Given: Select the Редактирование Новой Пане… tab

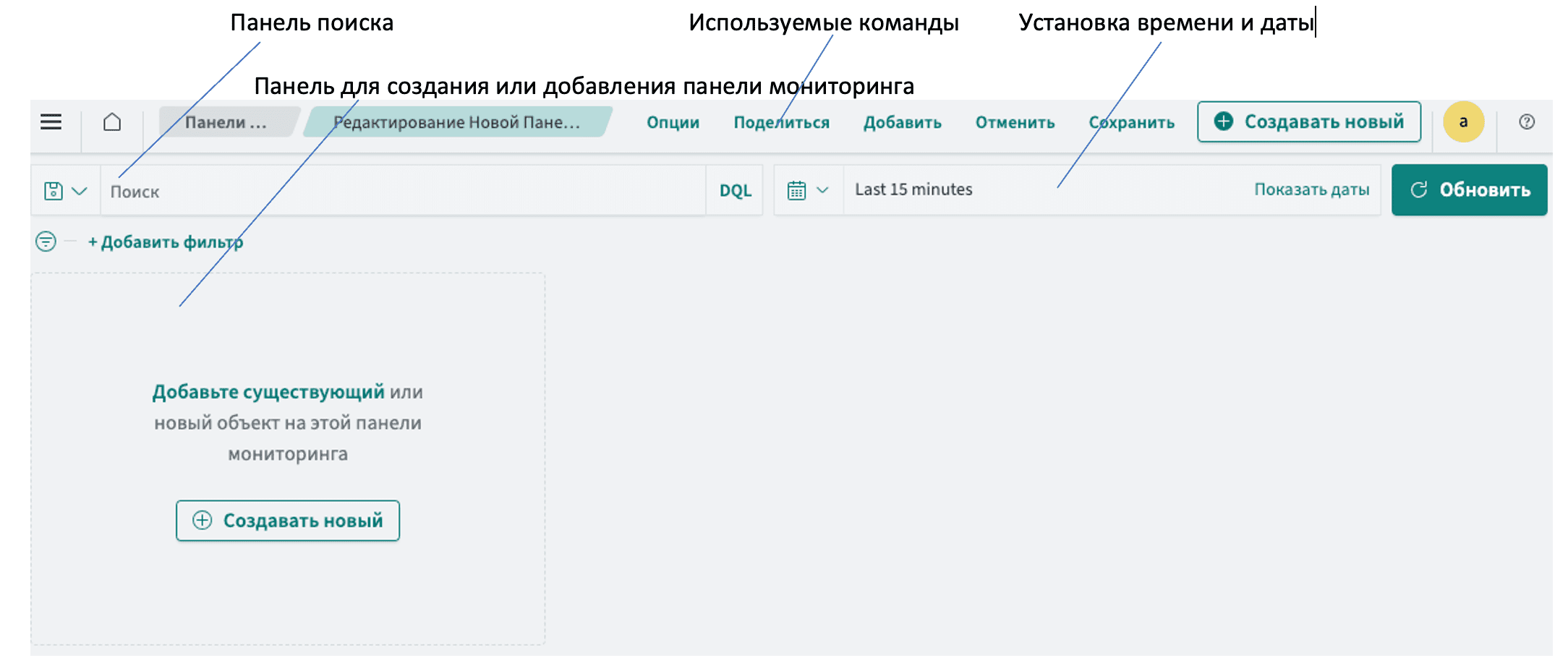Looking at the screenshot, I should pyautogui.click(x=457, y=122).
